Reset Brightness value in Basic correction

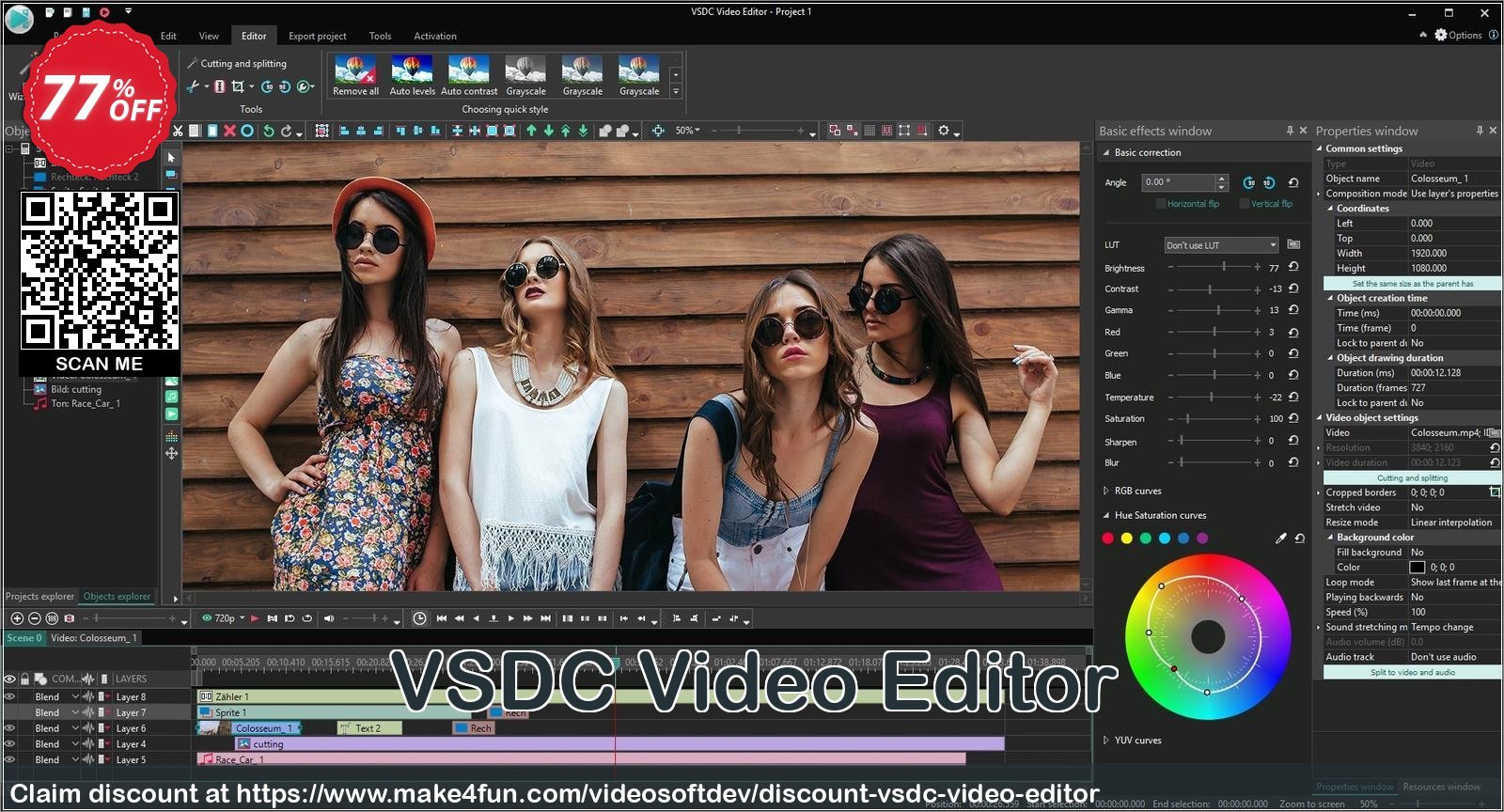pyautogui.click(x=1293, y=267)
